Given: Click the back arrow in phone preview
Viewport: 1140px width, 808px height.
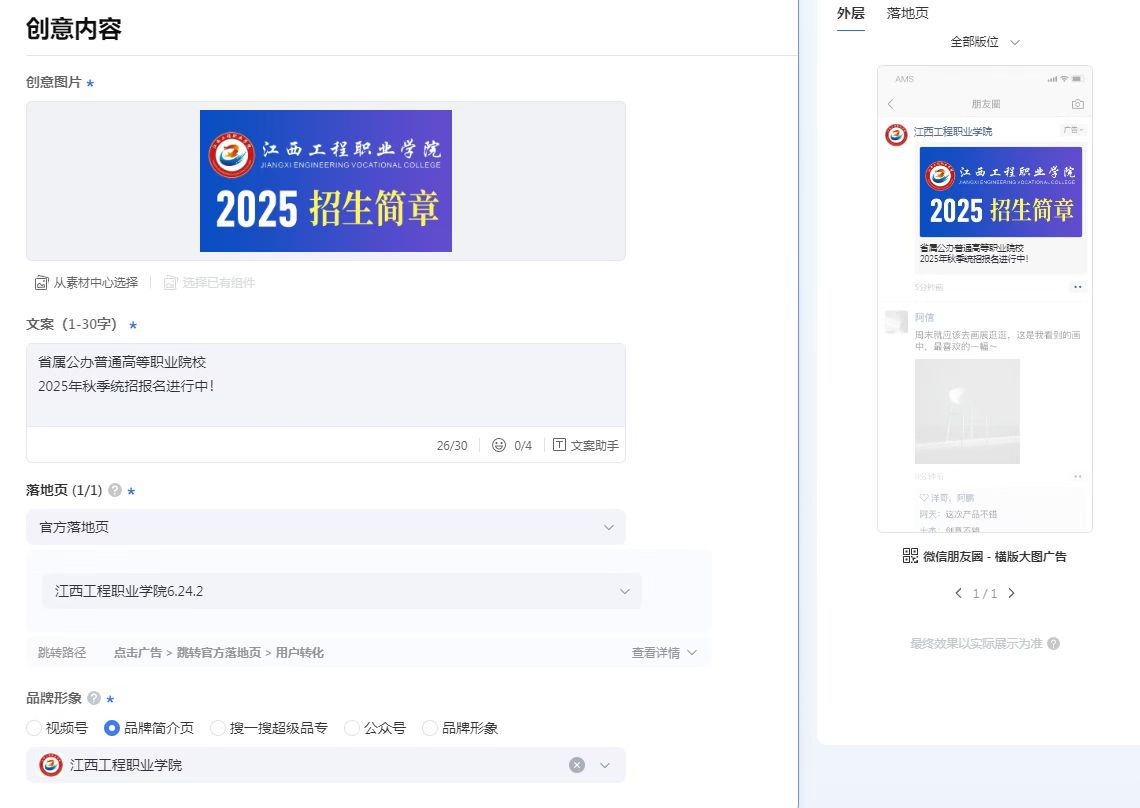Looking at the screenshot, I should click(891, 104).
